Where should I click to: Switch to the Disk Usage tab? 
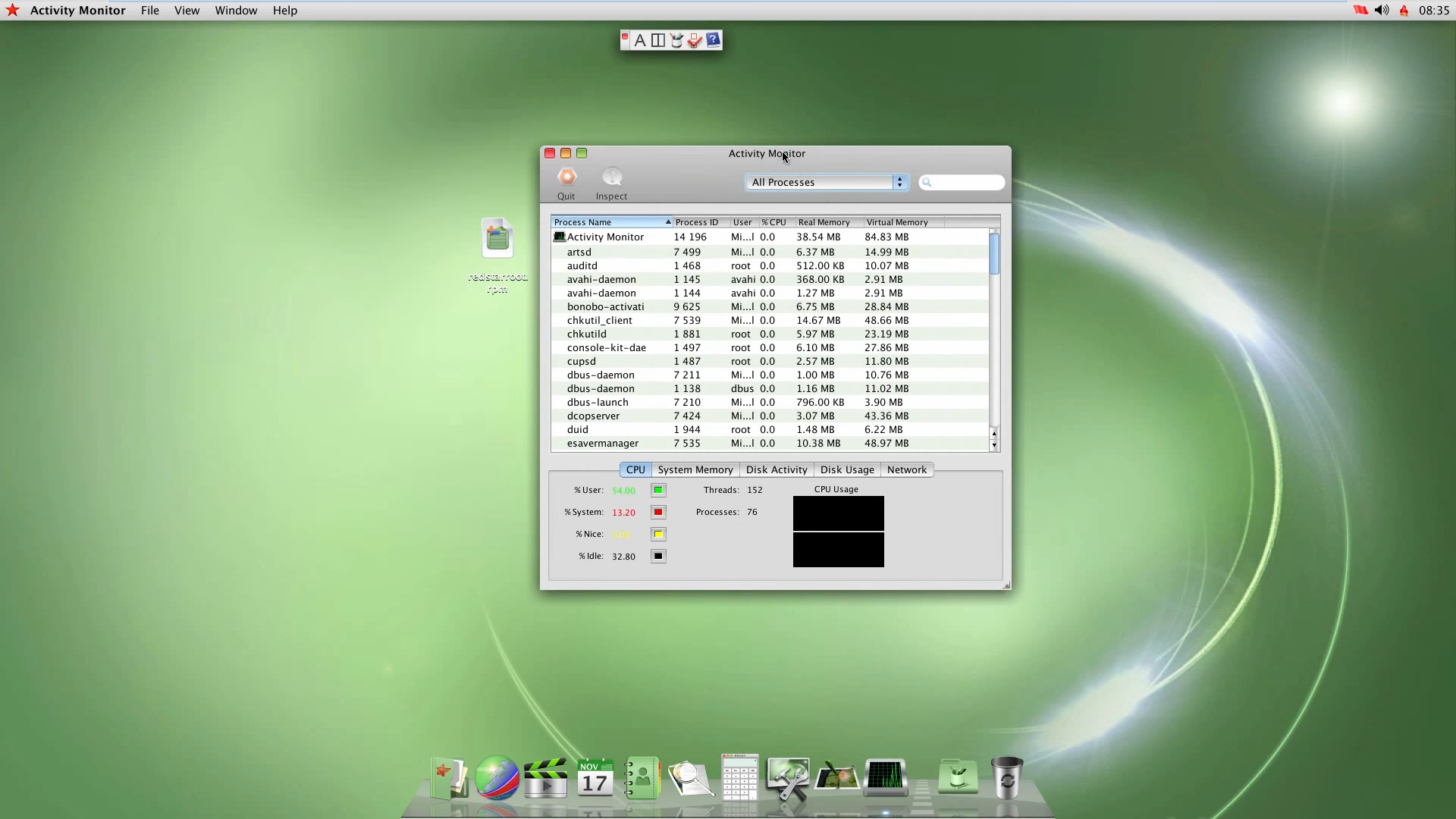pyautogui.click(x=847, y=470)
